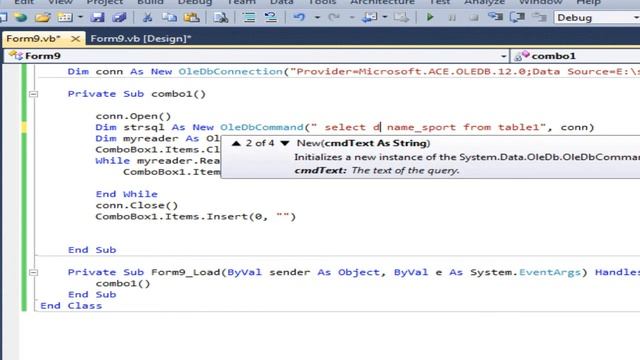Open the Analyze menu
Viewport: 640px width, 360px height.
484,2
